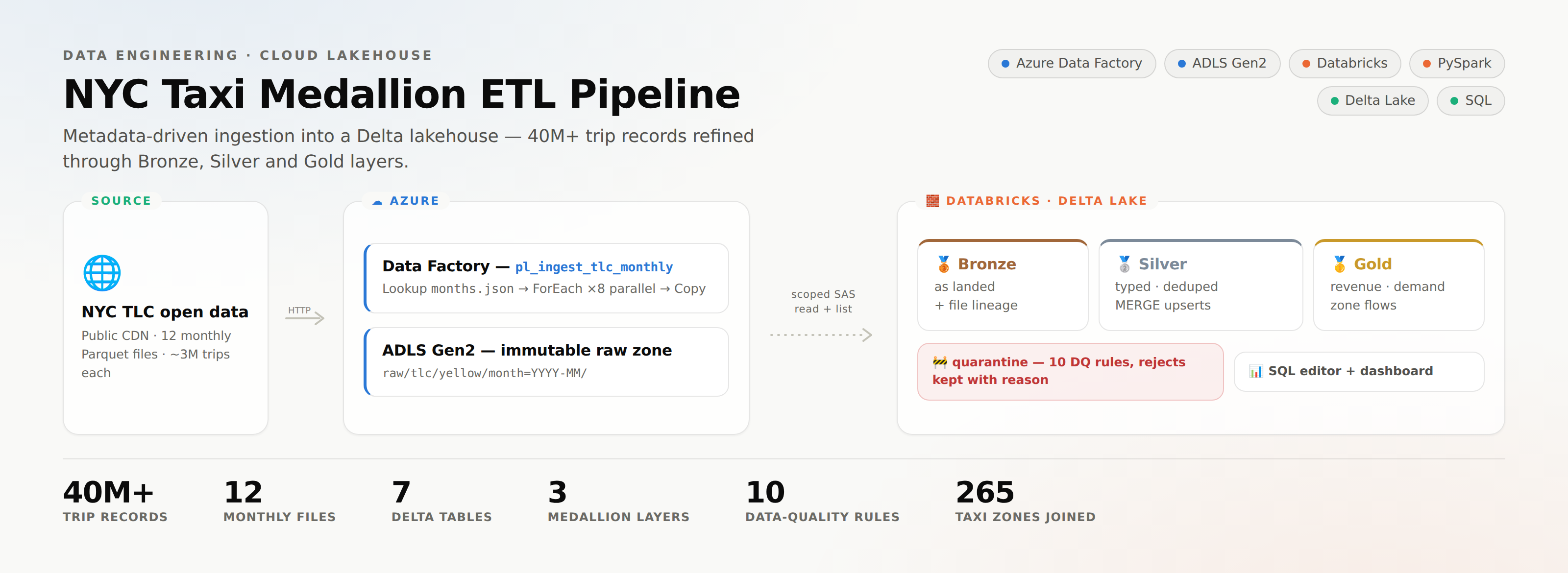This screenshot has width=1568, height=573.
Task: Select the Databricks tag pill
Action: [x=1345, y=63]
